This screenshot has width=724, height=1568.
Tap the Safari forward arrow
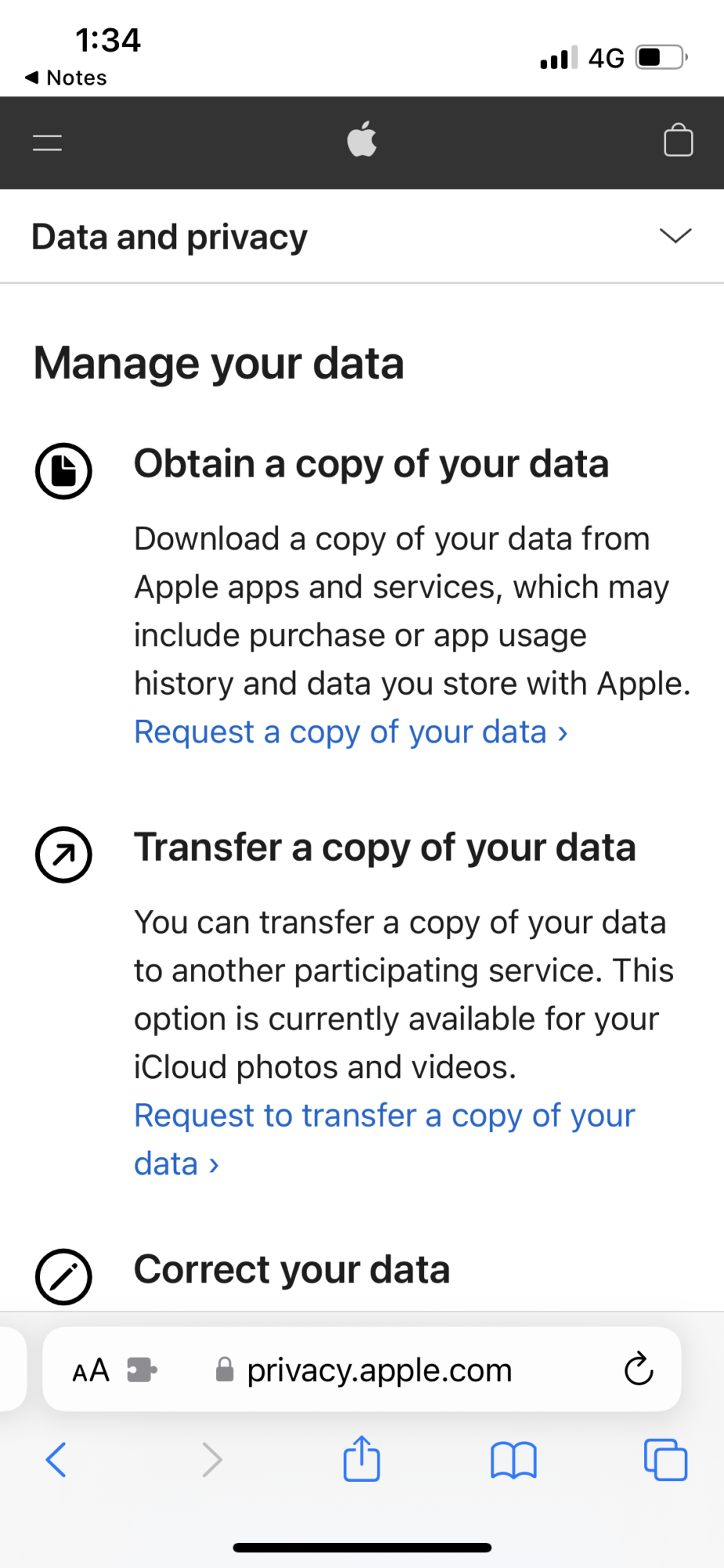pos(212,1460)
